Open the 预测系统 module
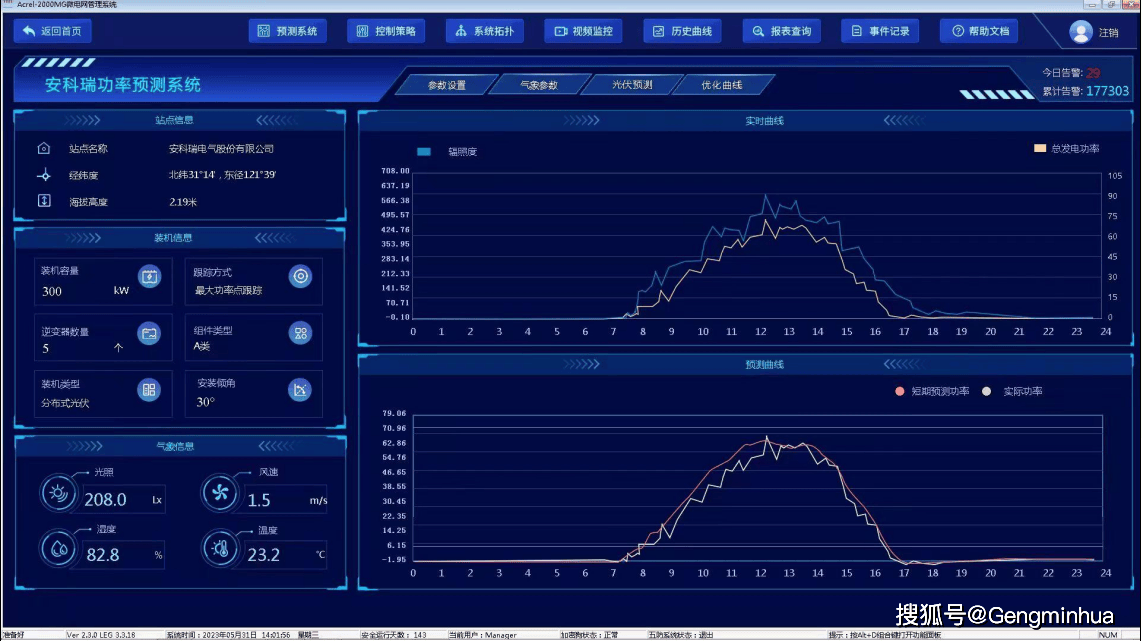Image resolution: width=1142 pixels, height=641 pixels. (288, 31)
